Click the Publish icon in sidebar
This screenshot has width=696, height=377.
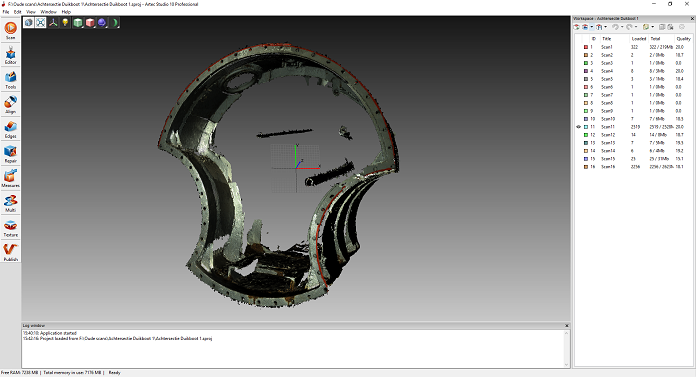10,252
